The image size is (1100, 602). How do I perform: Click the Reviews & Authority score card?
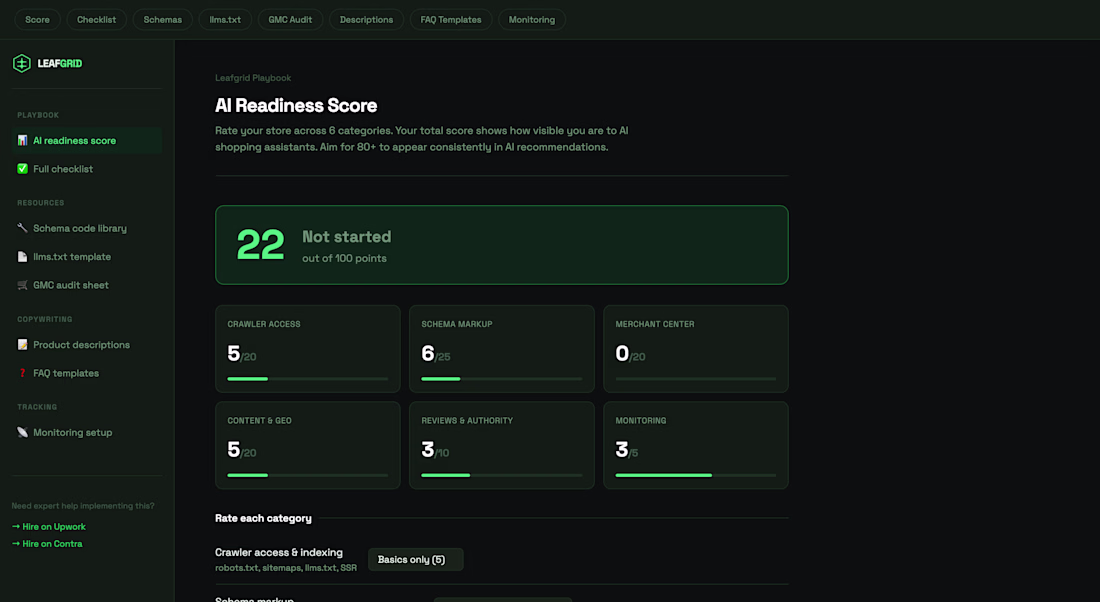502,445
